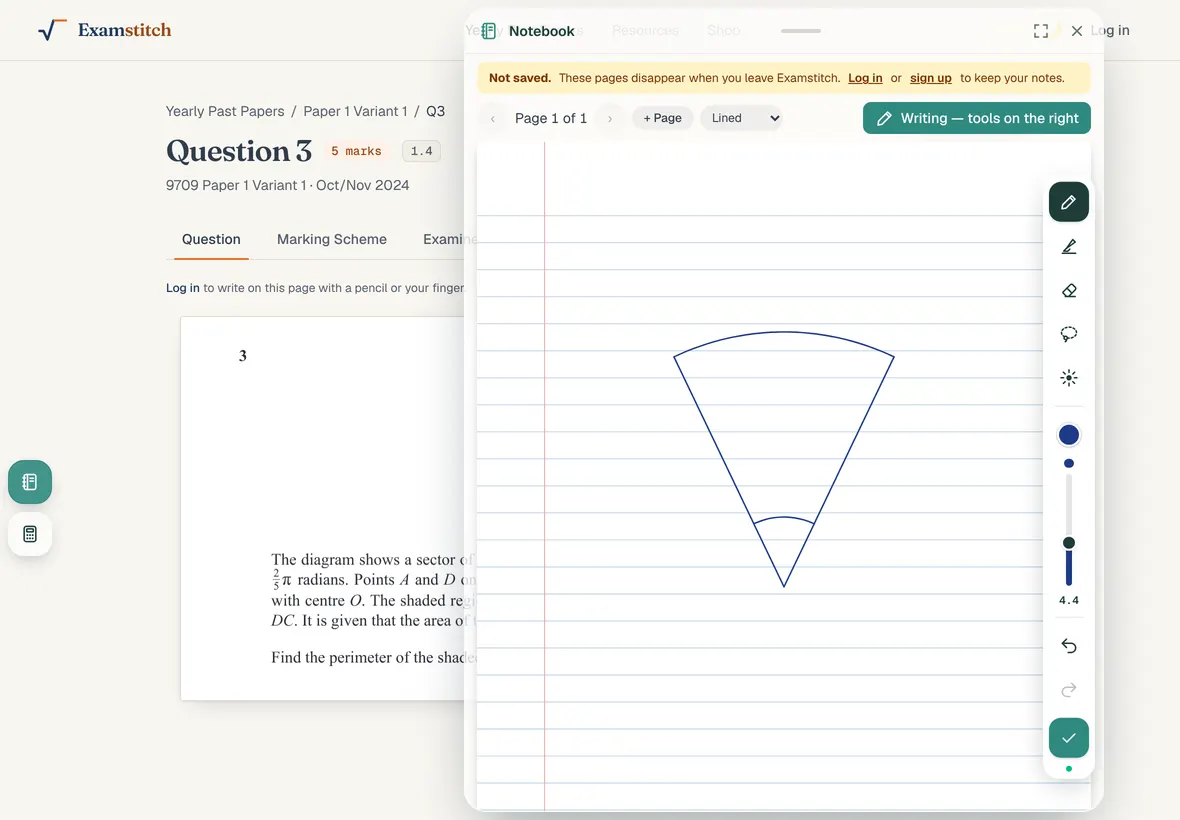Switch to the Question tab
Viewport: 1180px width, 820px height.
211,239
